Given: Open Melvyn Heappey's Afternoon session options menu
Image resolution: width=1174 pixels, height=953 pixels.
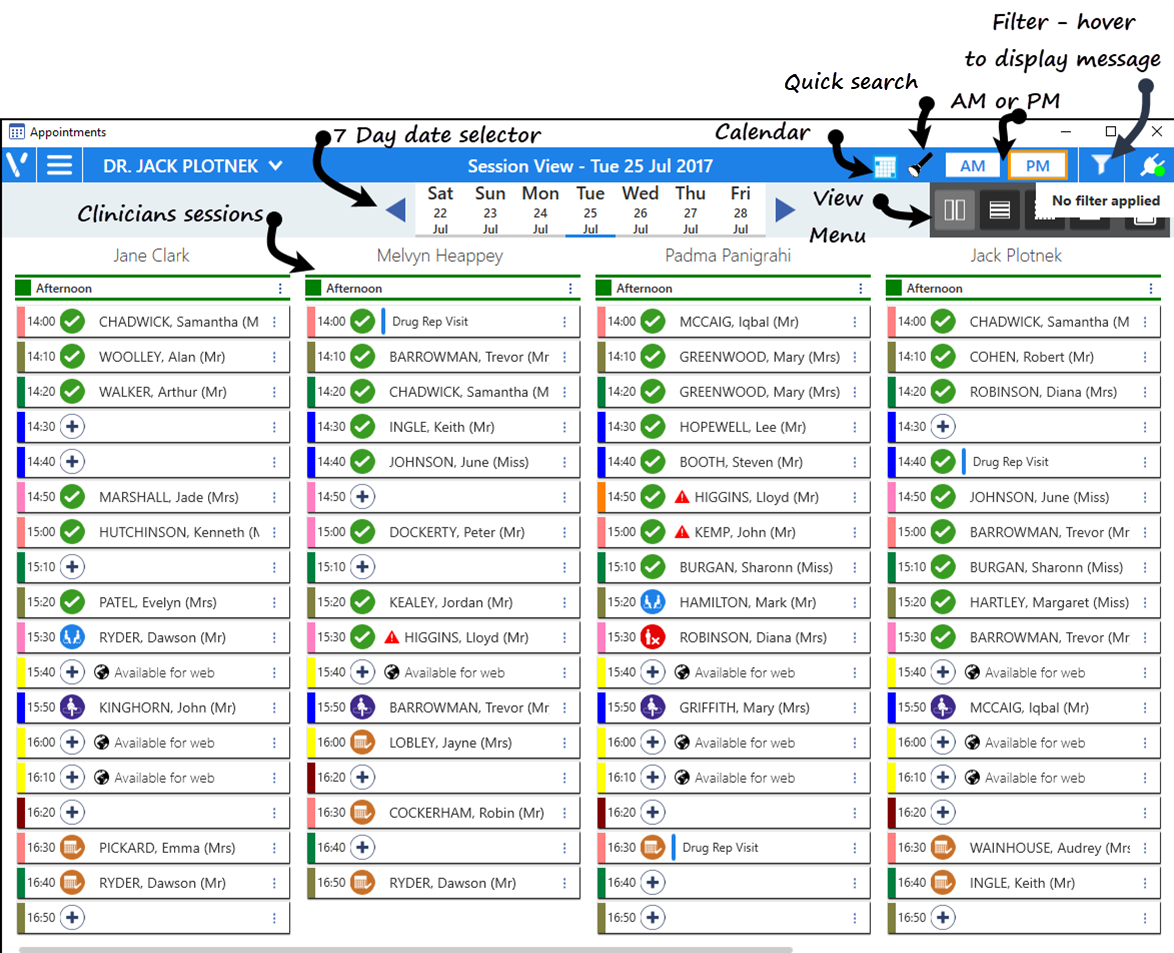Looking at the screenshot, I should [571, 288].
